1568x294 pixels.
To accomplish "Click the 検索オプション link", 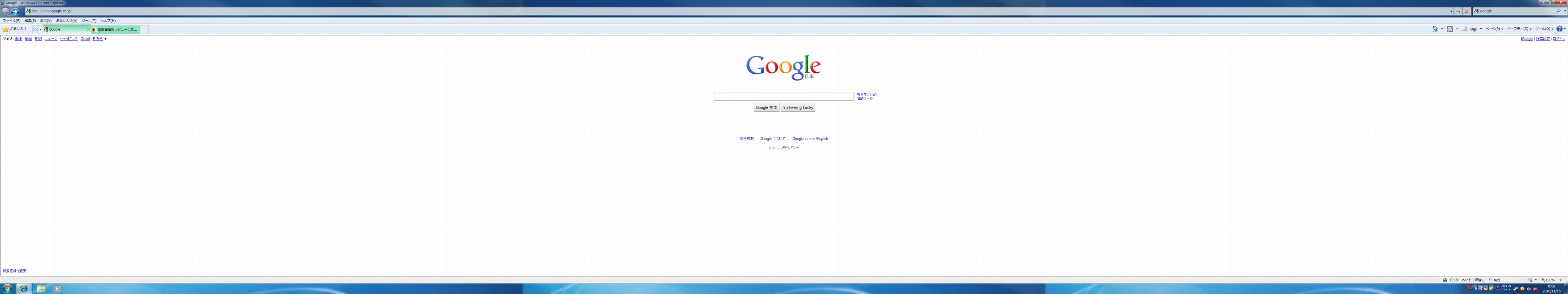I will click(x=867, y=94).
